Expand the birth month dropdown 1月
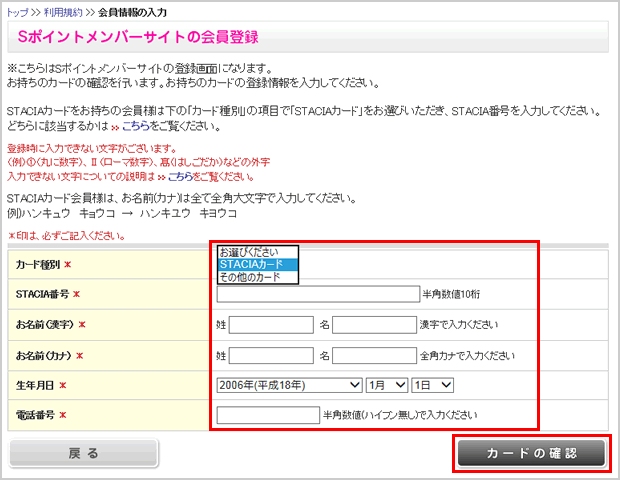This screenshot has height=480, width=620. (387, 385)
